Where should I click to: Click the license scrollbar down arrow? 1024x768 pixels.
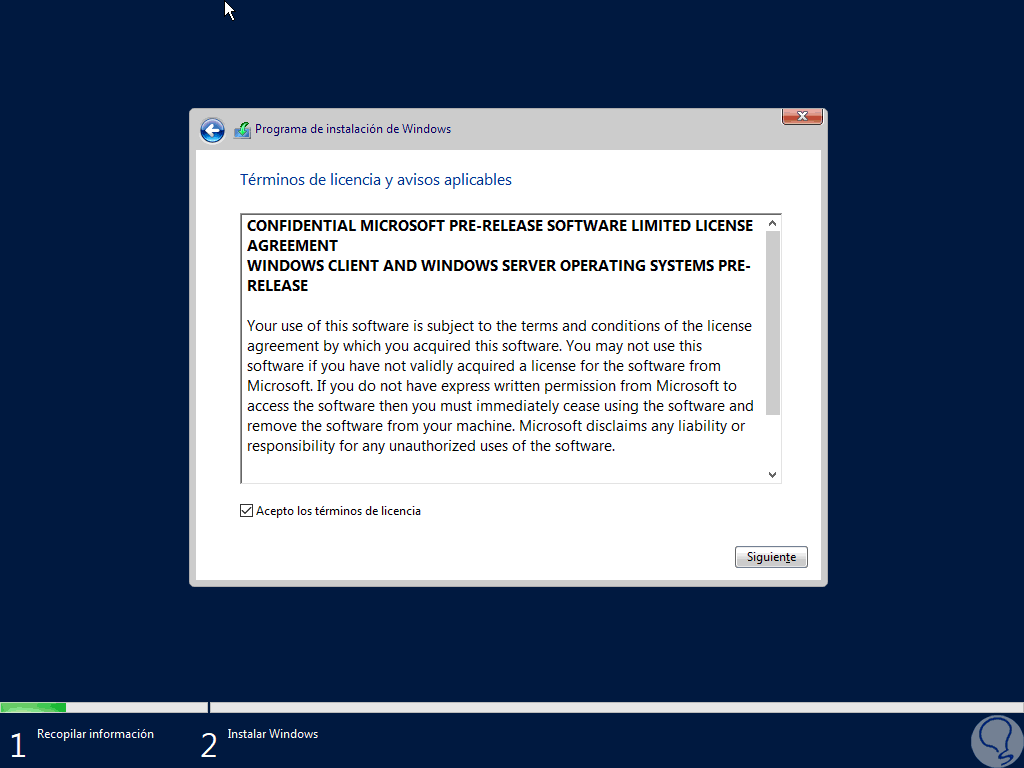coord(773,475)
